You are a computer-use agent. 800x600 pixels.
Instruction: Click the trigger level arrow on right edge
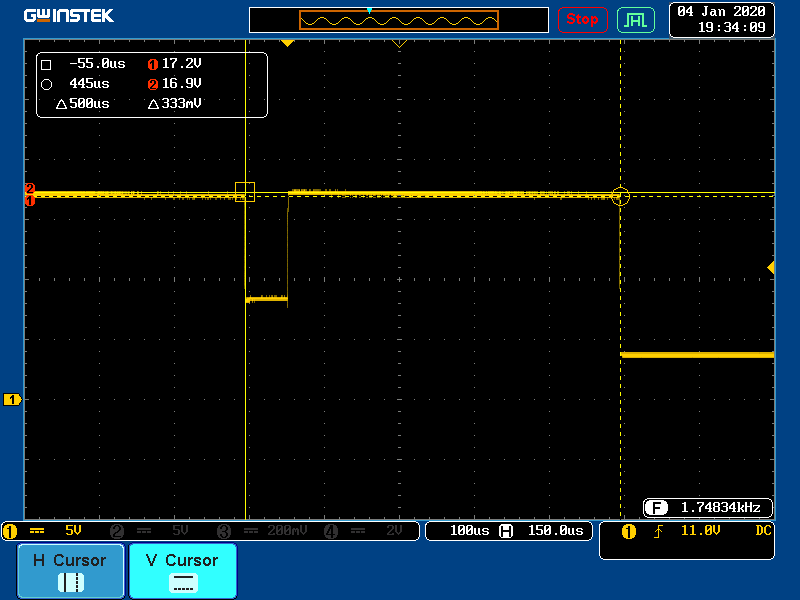(770, 267)
